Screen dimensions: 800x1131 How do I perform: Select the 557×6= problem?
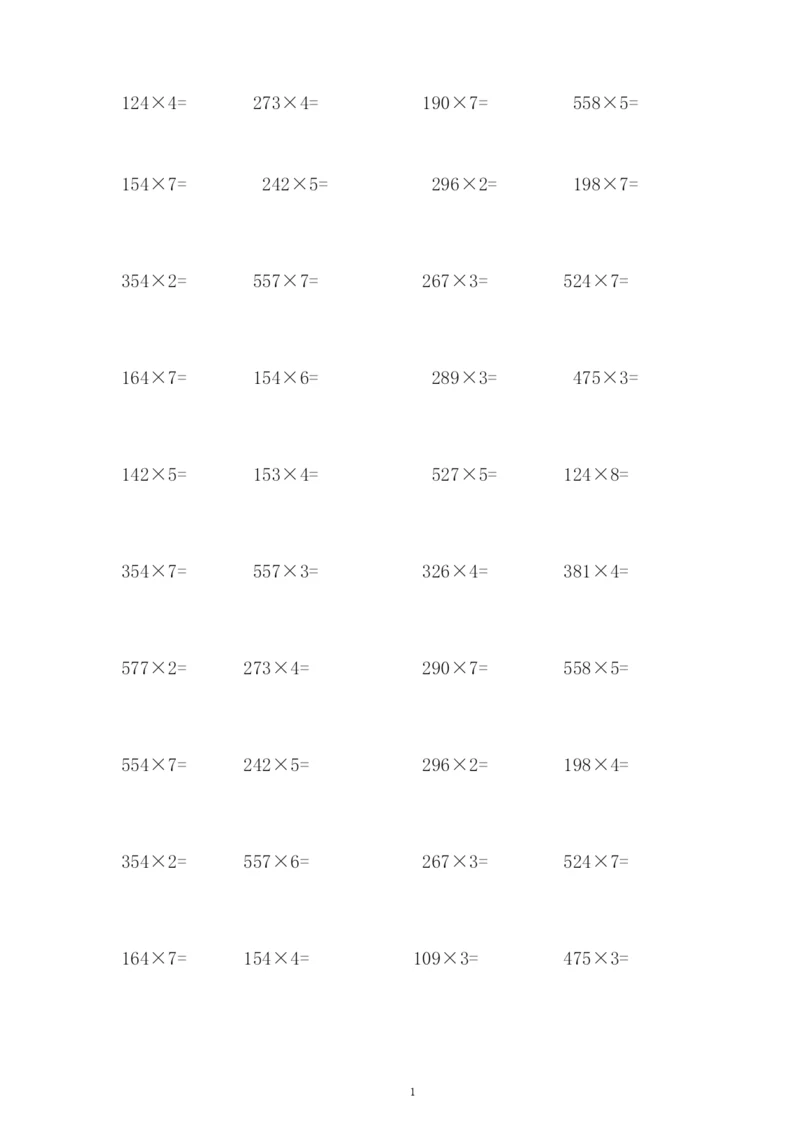(276, 862)
